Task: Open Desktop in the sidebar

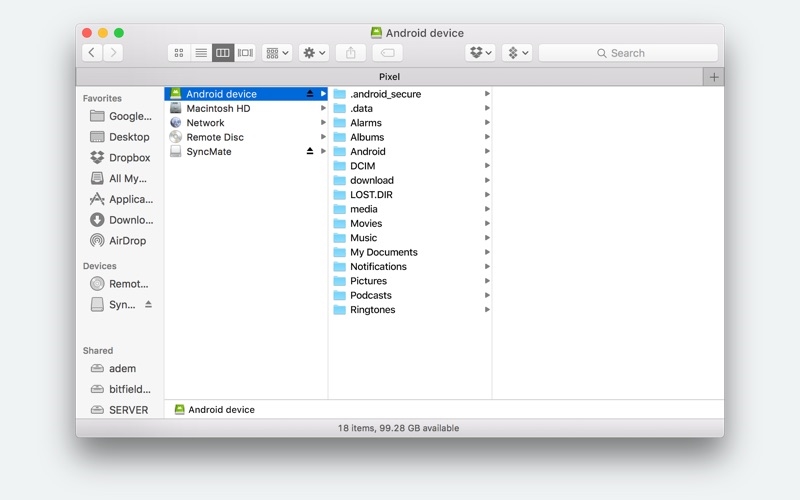Action: point(120,137)
